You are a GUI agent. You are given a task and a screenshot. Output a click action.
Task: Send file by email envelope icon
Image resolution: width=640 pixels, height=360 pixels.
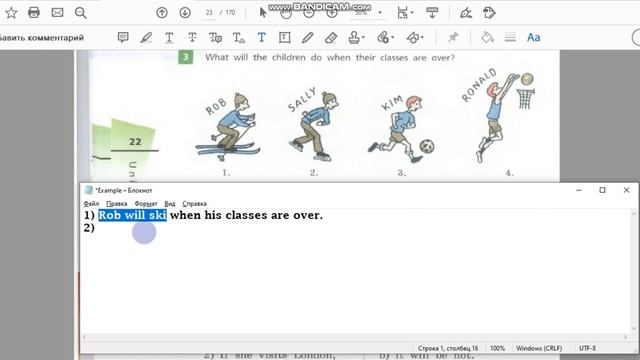click(57, 13)
